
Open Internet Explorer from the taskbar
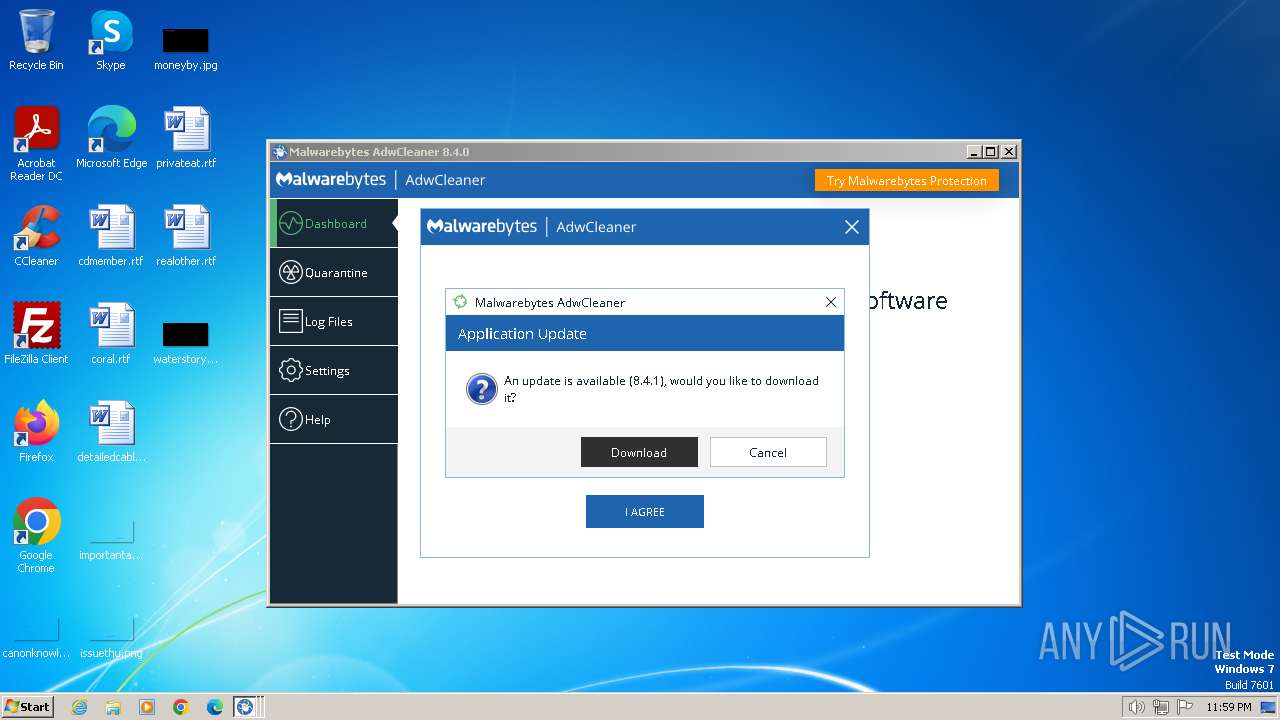(79, 707)
